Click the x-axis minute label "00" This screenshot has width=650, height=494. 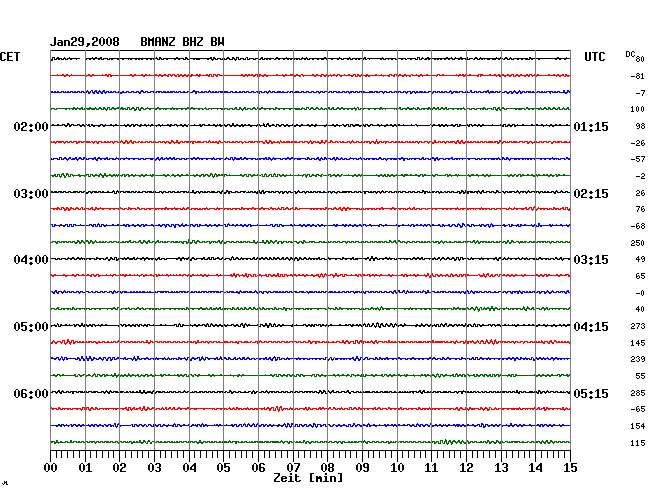51,468
